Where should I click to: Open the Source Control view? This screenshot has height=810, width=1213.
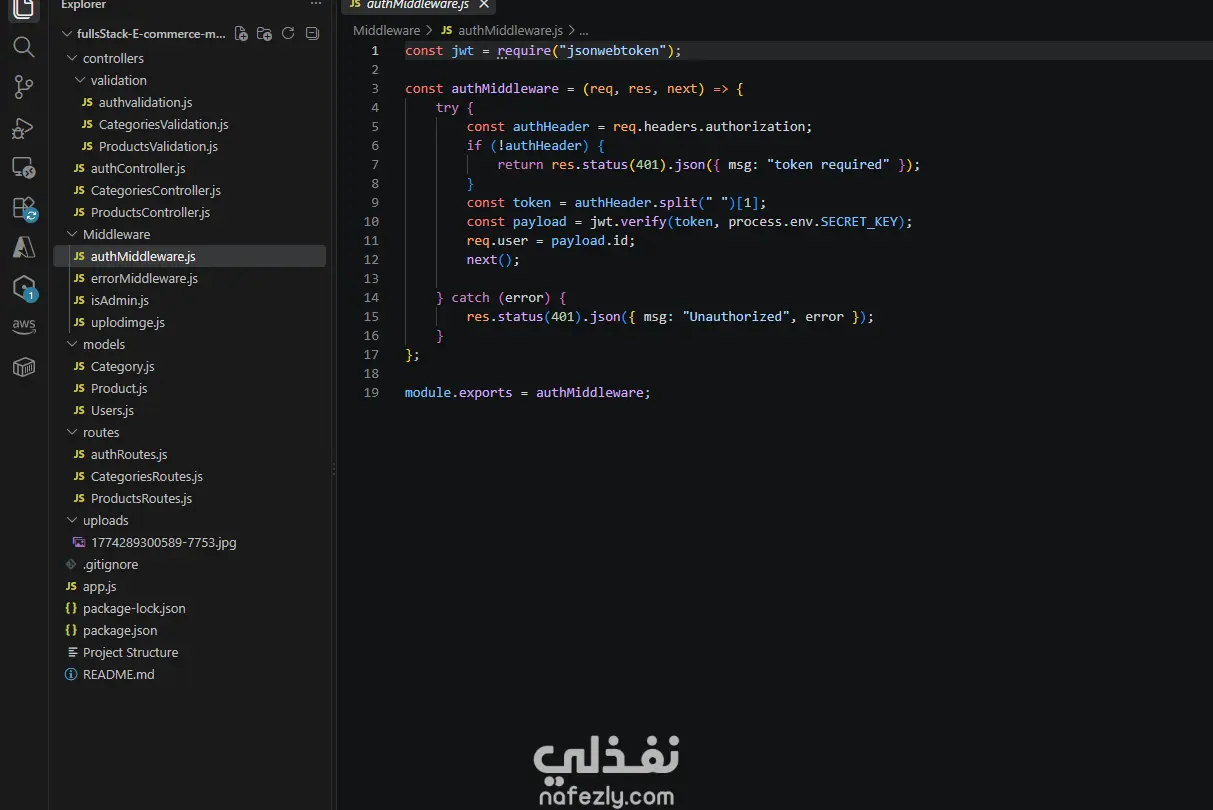(24, 87)
